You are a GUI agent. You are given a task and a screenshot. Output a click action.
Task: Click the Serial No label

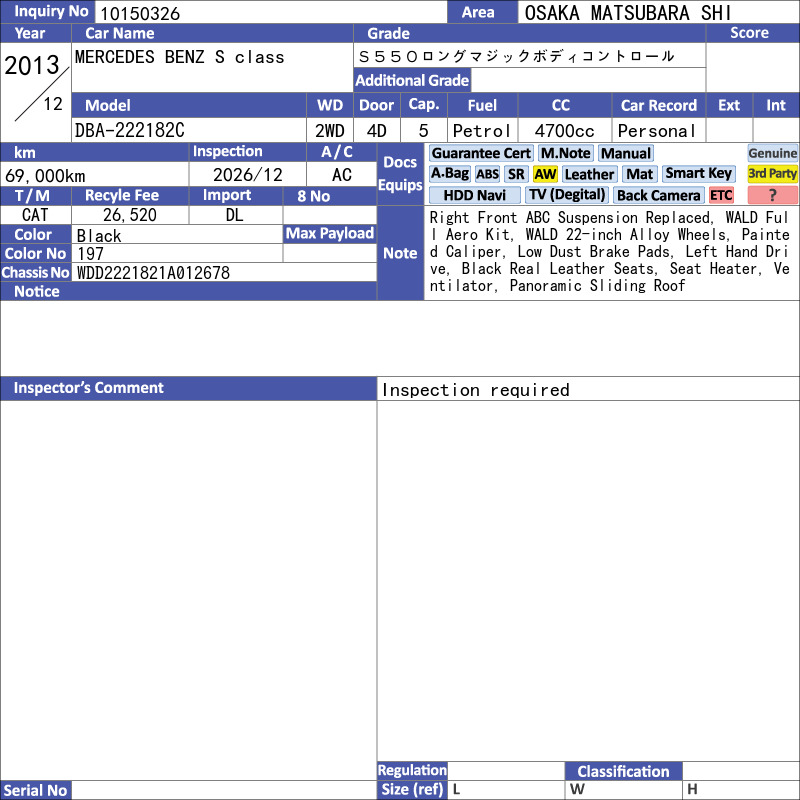coord(35,790)
